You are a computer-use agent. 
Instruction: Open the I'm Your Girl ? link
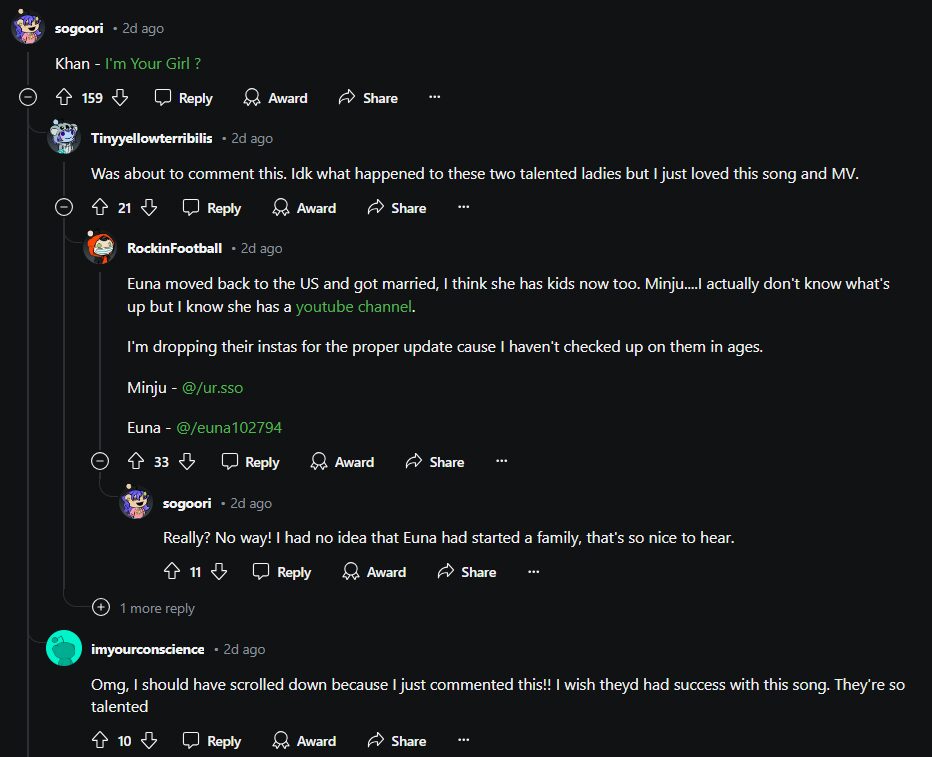tap(153, 63)
